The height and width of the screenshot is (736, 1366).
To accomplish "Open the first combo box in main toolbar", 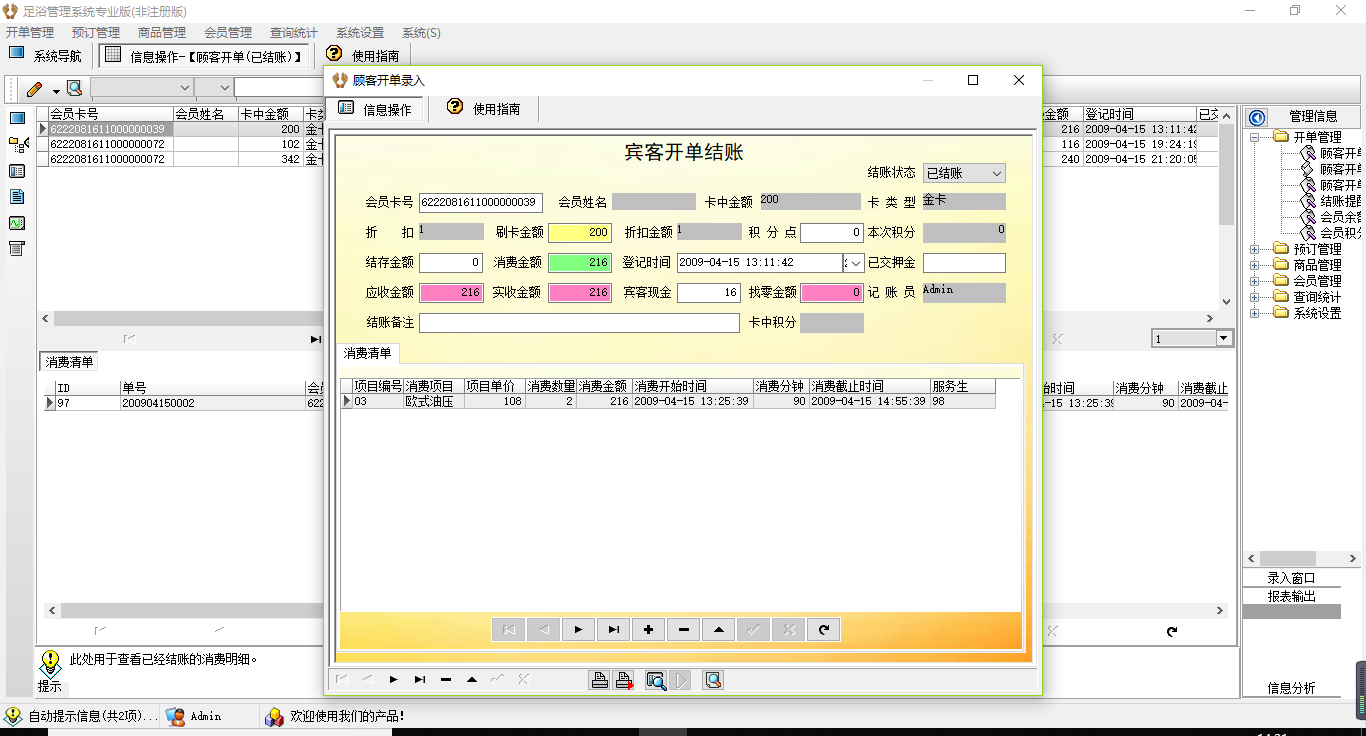I will pyautogui.click(x=141, y=88).
